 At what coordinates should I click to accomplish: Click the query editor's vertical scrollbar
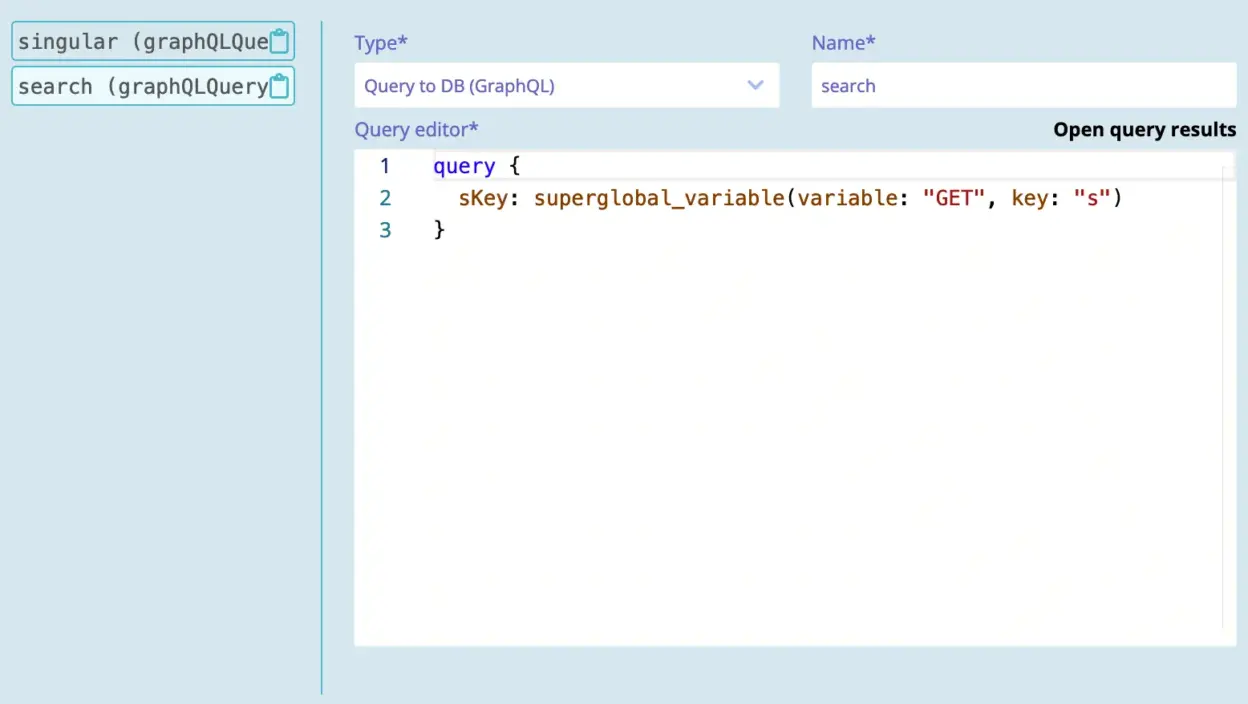1229,400
